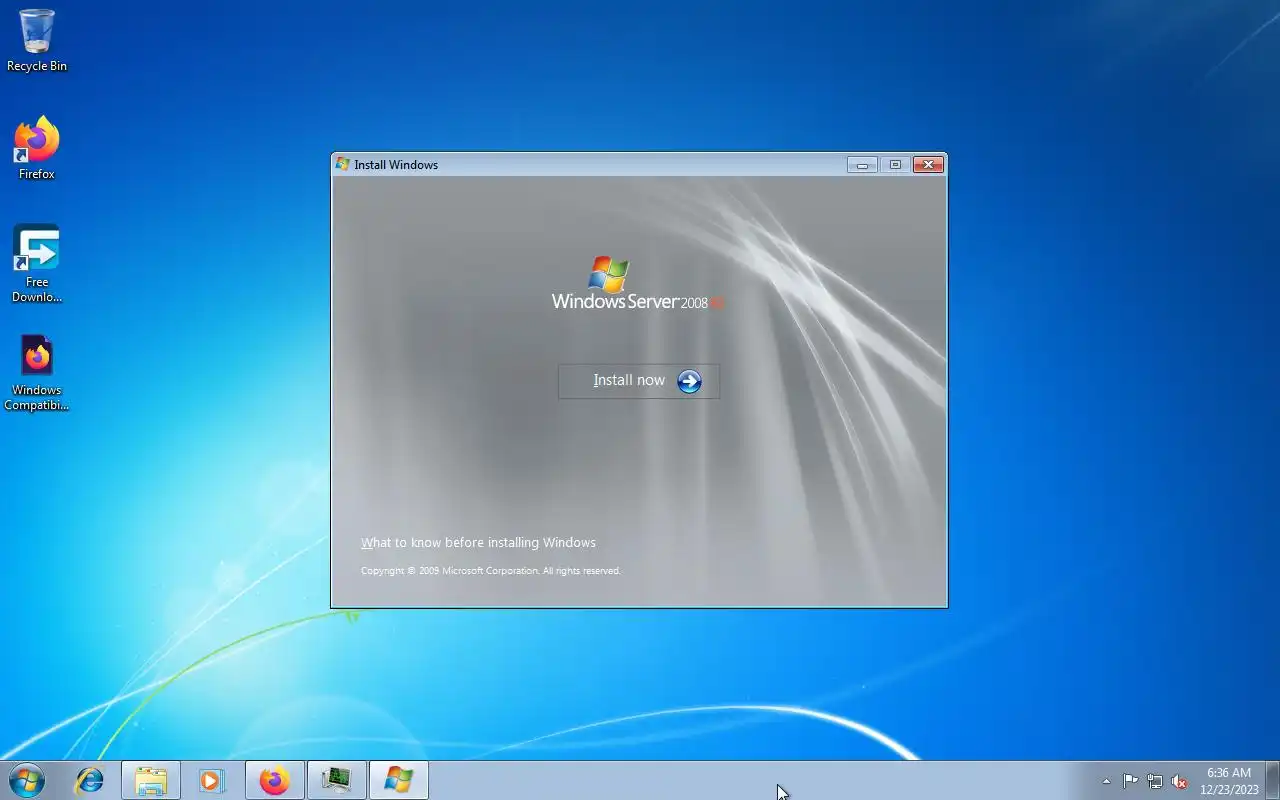Click the Install Windows title bar icon
Image resolution: width=1280 pixels, height=800 pixels.
(343, 164)
